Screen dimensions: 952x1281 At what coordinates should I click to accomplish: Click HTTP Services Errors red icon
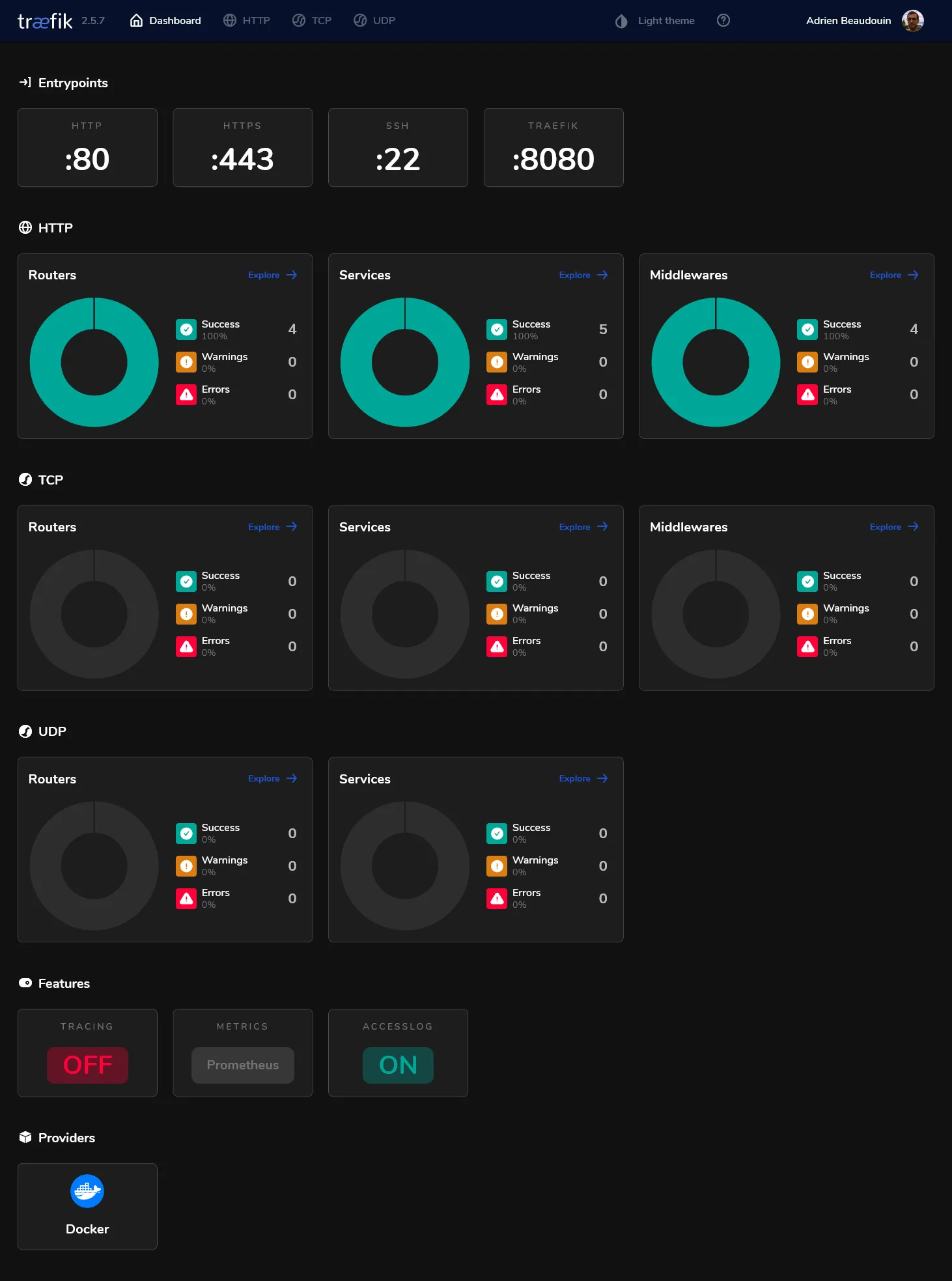pyautogui.click(x=497, y=395)
